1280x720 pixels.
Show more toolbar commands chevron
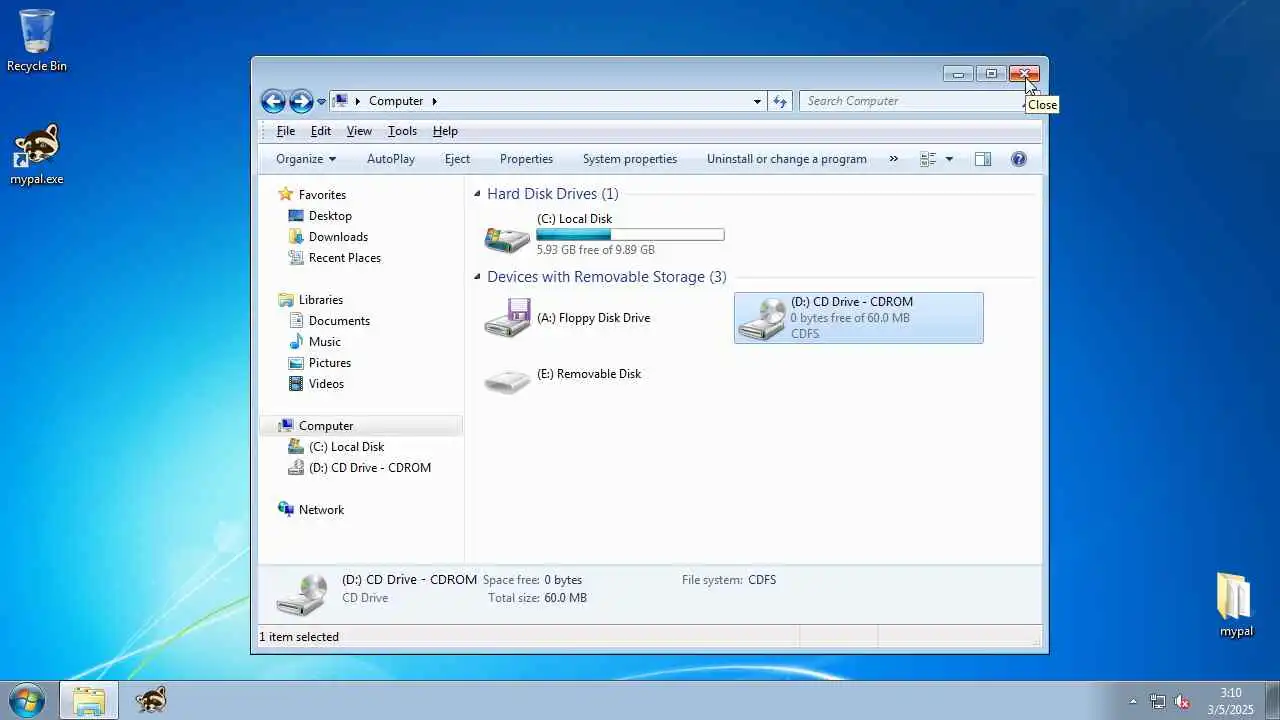tap(894, 159)
